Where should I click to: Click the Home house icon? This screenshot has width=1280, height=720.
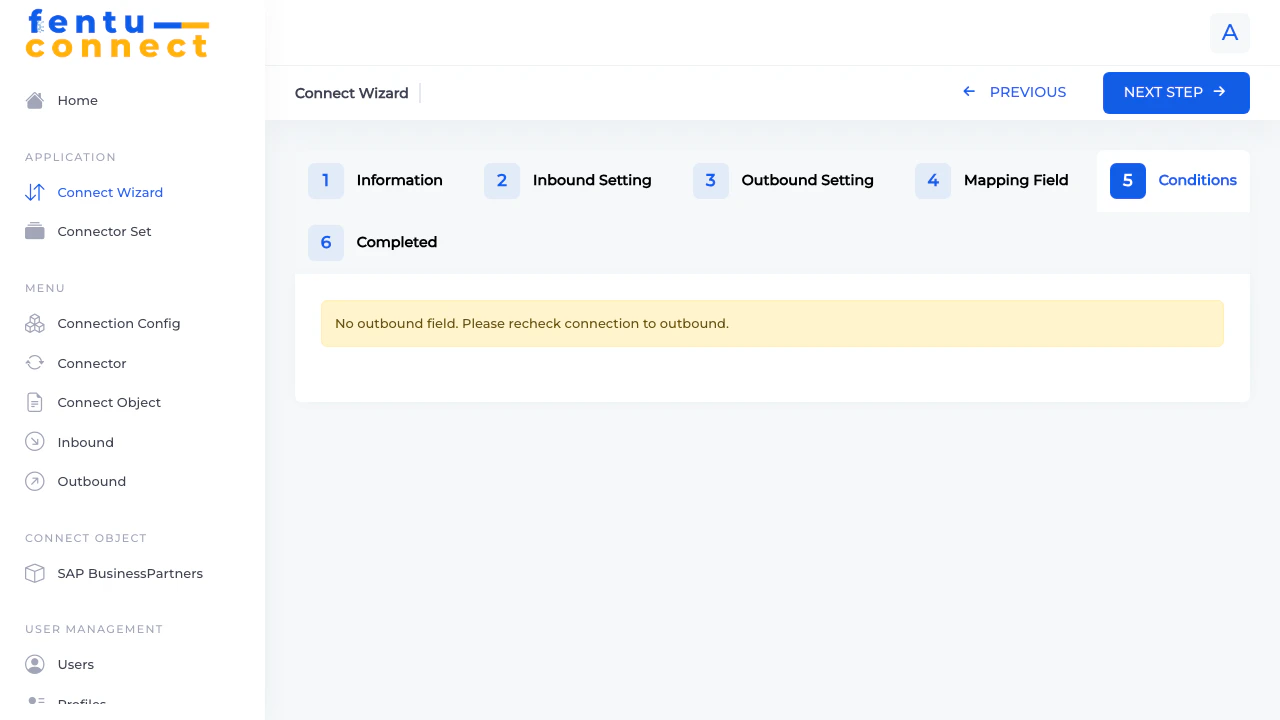pyautogui.click(x=35, y=100)
